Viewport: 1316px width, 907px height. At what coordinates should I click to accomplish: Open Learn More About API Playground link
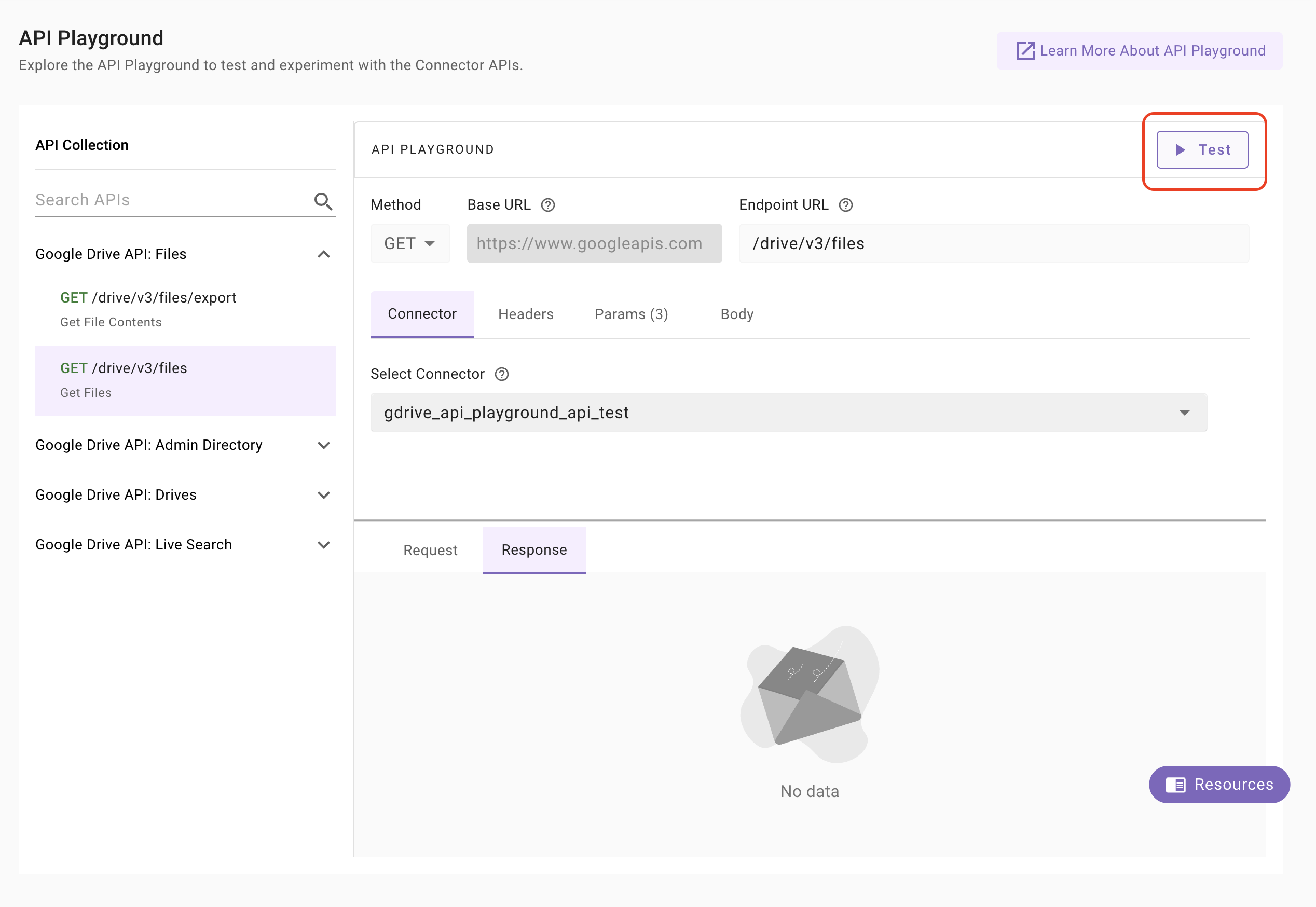coord(1139,51)
